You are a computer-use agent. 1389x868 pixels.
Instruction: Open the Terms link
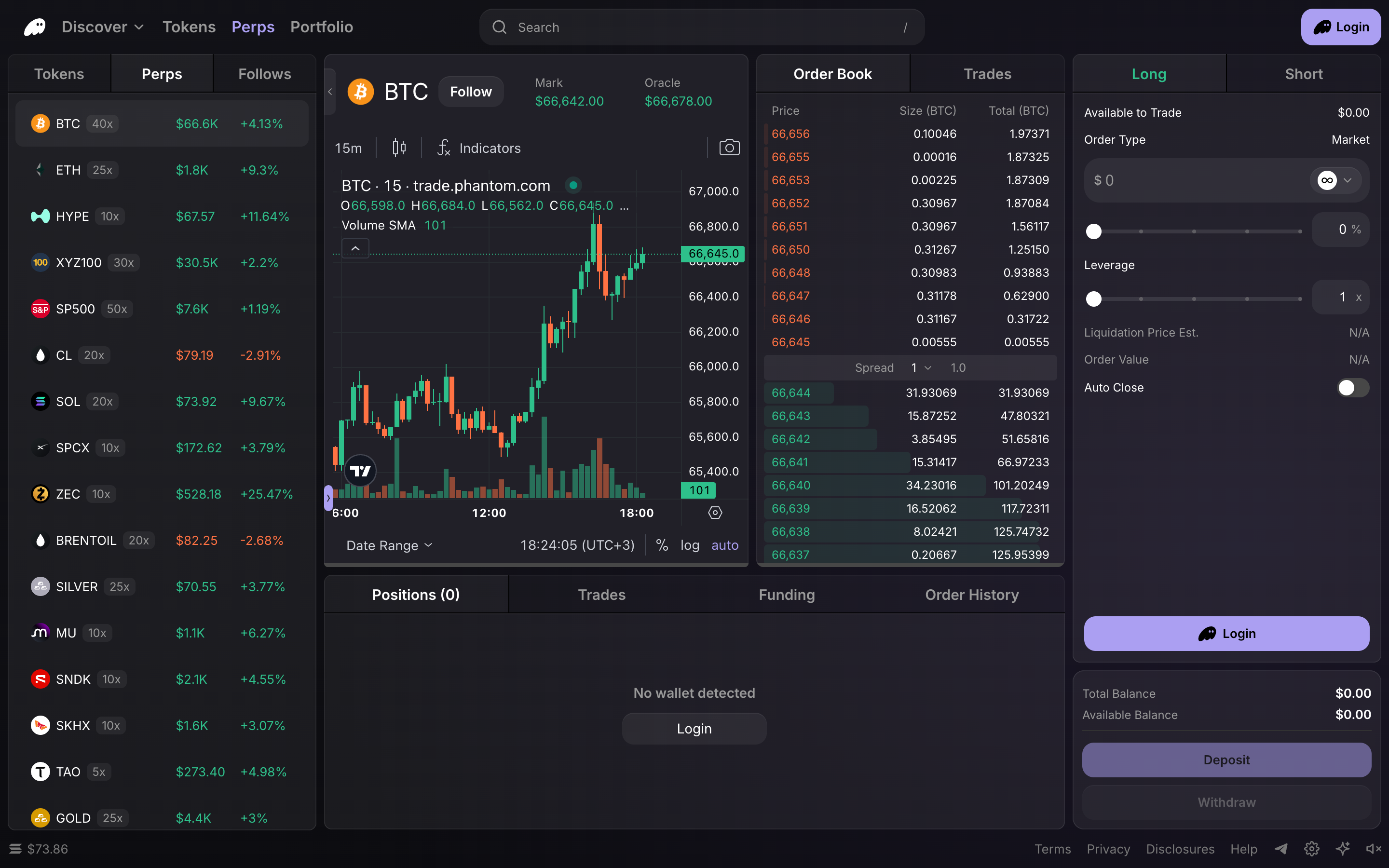[x=1053, y=849]
